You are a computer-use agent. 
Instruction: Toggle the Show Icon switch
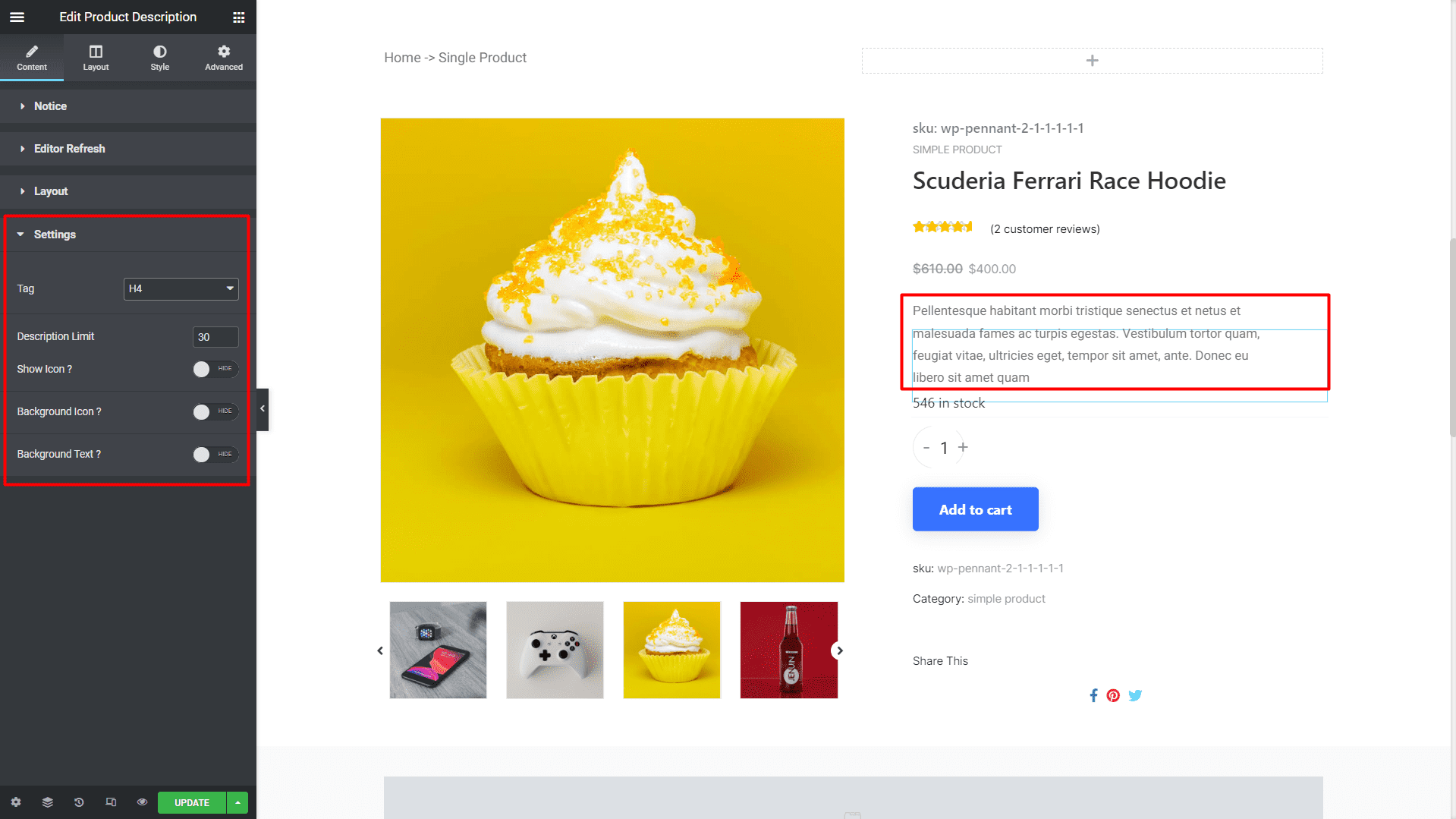[215, 369]
